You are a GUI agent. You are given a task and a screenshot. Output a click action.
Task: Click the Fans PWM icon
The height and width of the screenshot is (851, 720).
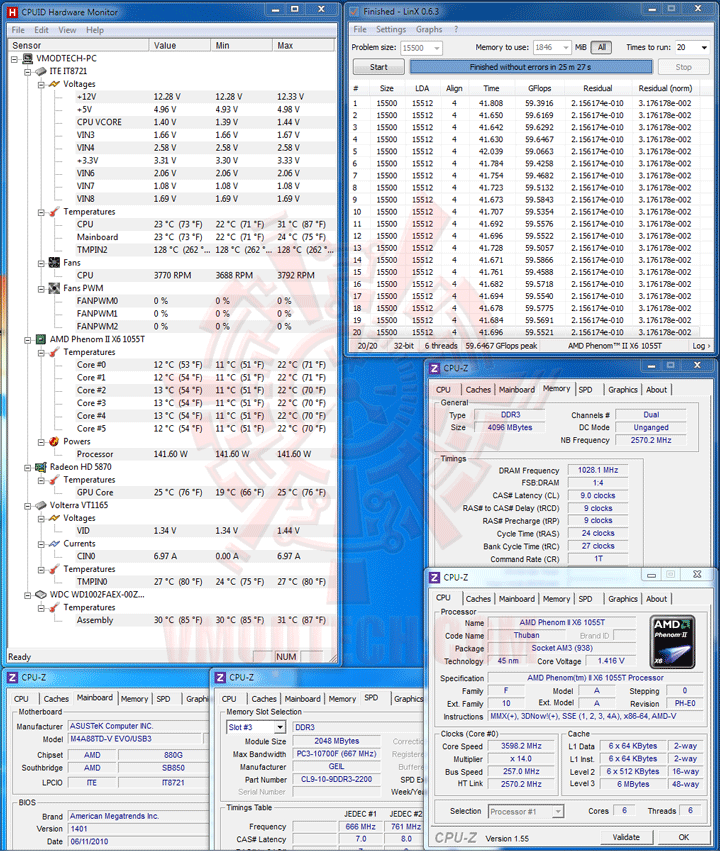pos(54,288)
